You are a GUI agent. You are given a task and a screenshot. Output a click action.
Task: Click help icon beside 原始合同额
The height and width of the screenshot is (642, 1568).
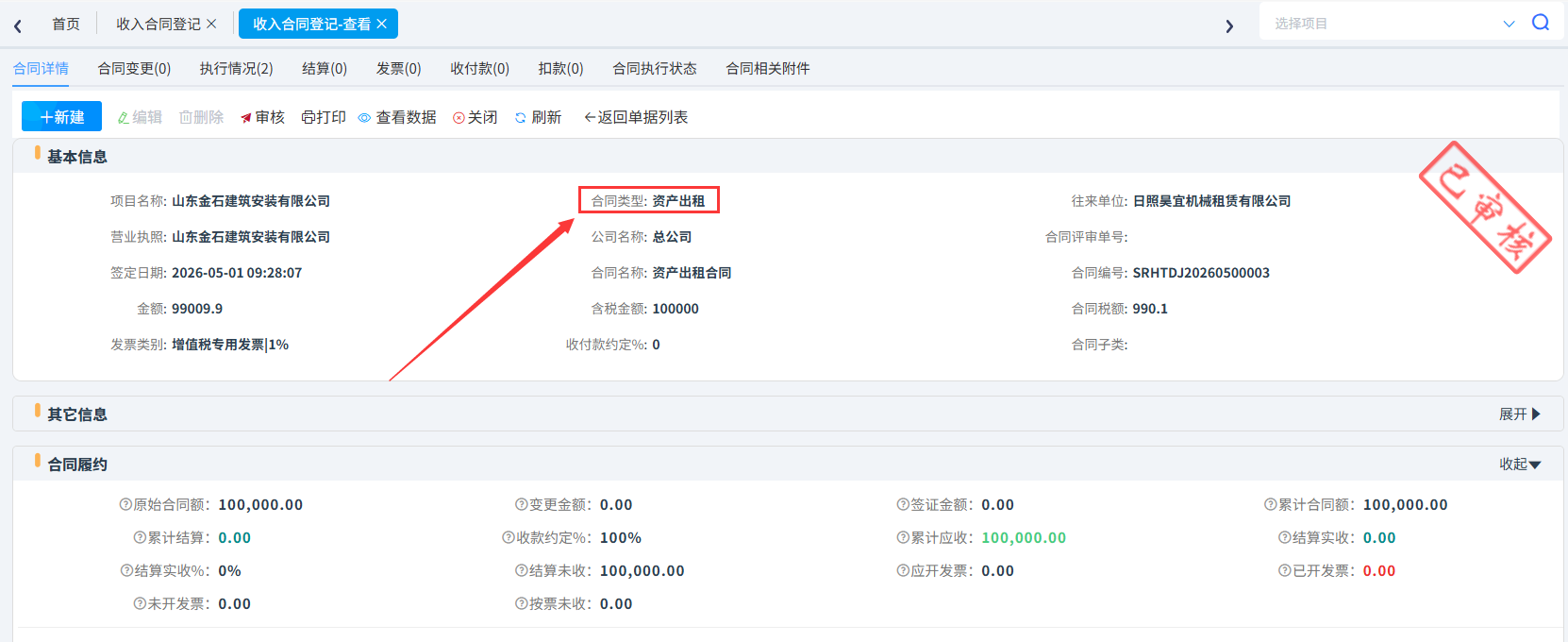pos(125,504)
